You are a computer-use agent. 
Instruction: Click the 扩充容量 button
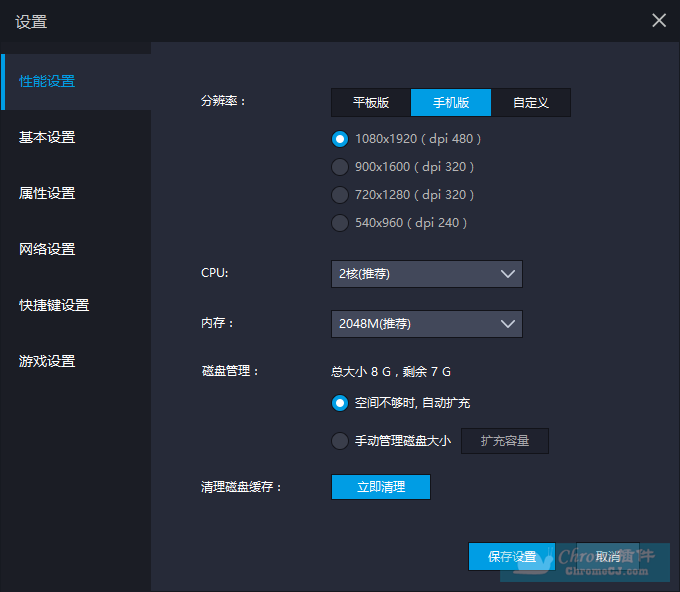505,441
